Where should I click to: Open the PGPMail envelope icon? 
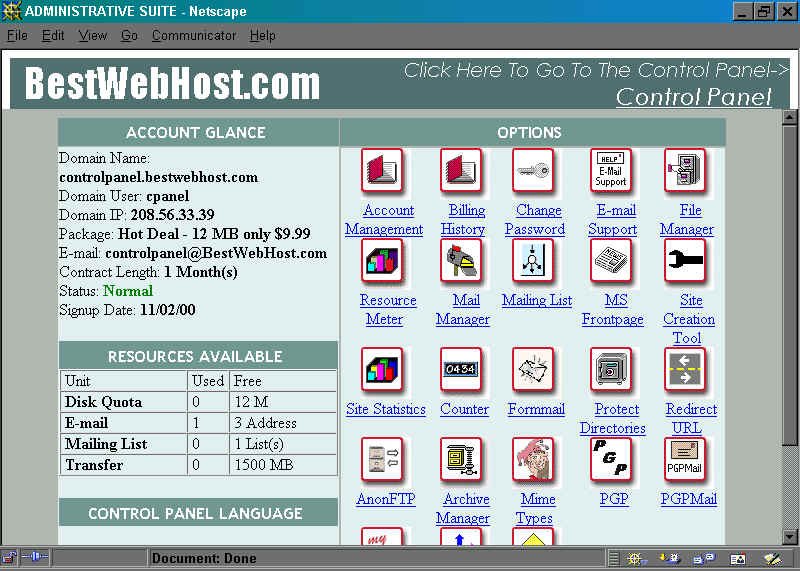(x=685, y=459)
